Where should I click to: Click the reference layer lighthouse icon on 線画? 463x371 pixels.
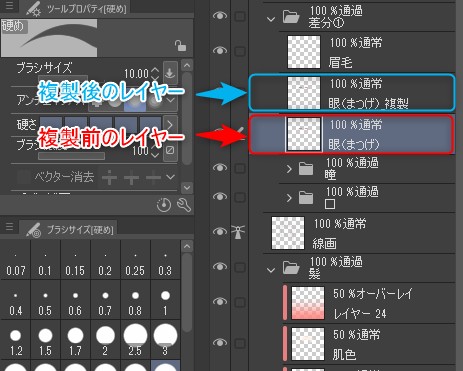click(x=239, y=232)
